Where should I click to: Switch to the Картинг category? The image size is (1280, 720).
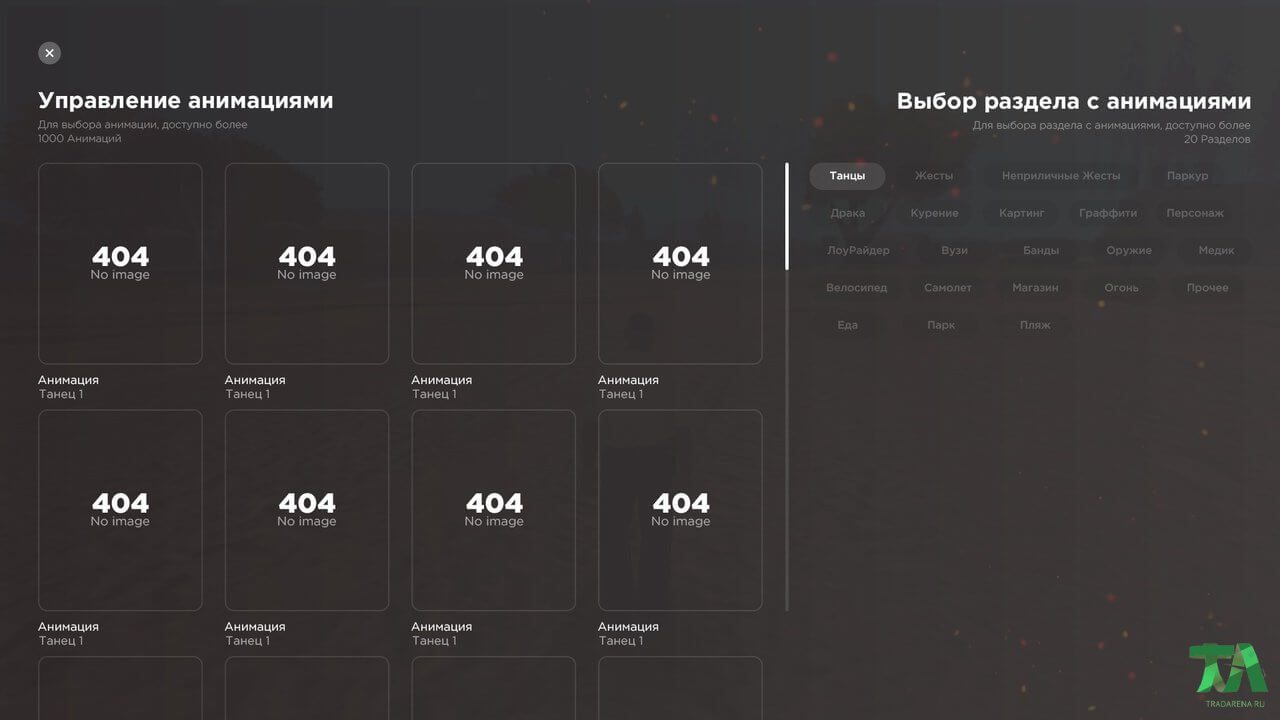pos(1021,213)
